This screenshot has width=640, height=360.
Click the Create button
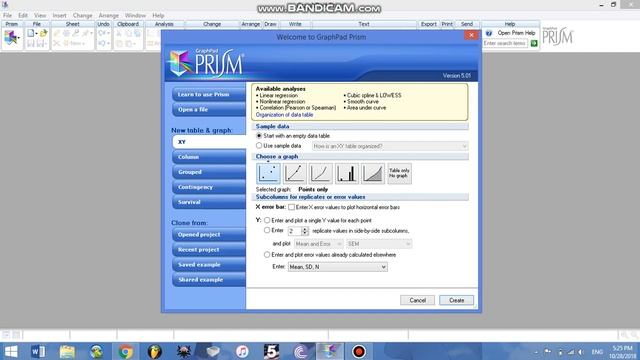pos(456,300)
